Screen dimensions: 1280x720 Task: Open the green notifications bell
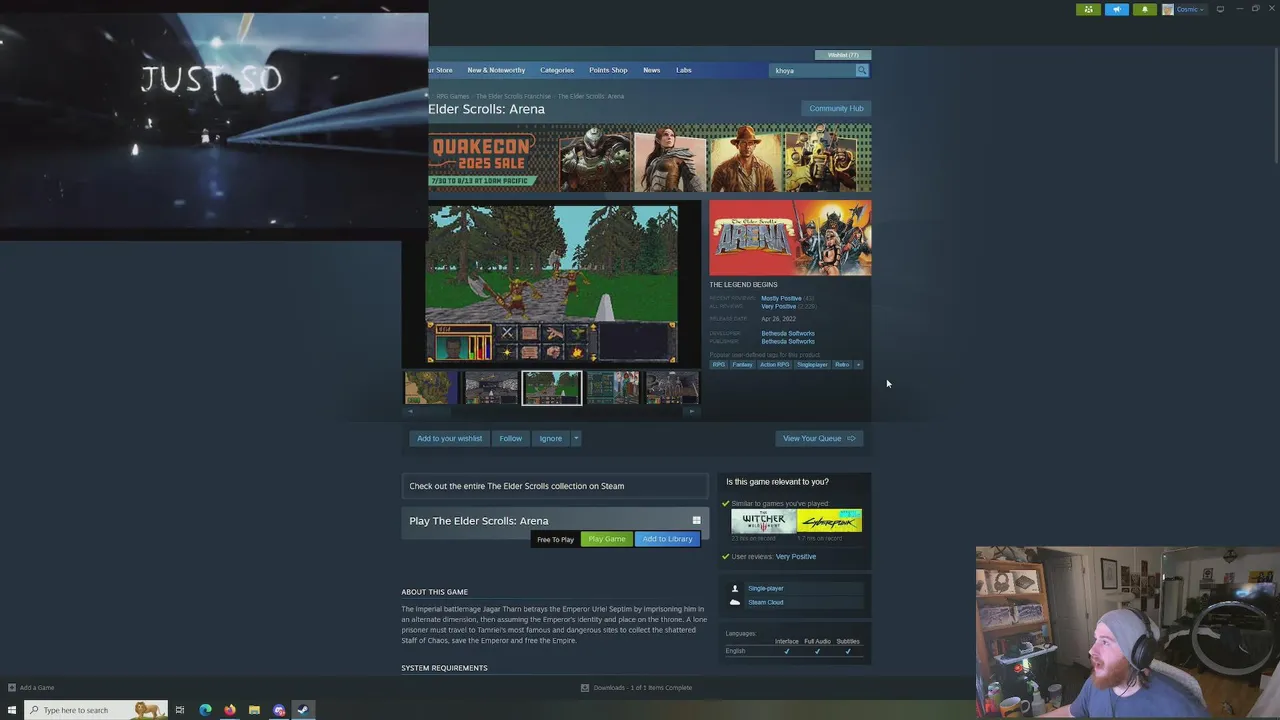click(1145, 9)
